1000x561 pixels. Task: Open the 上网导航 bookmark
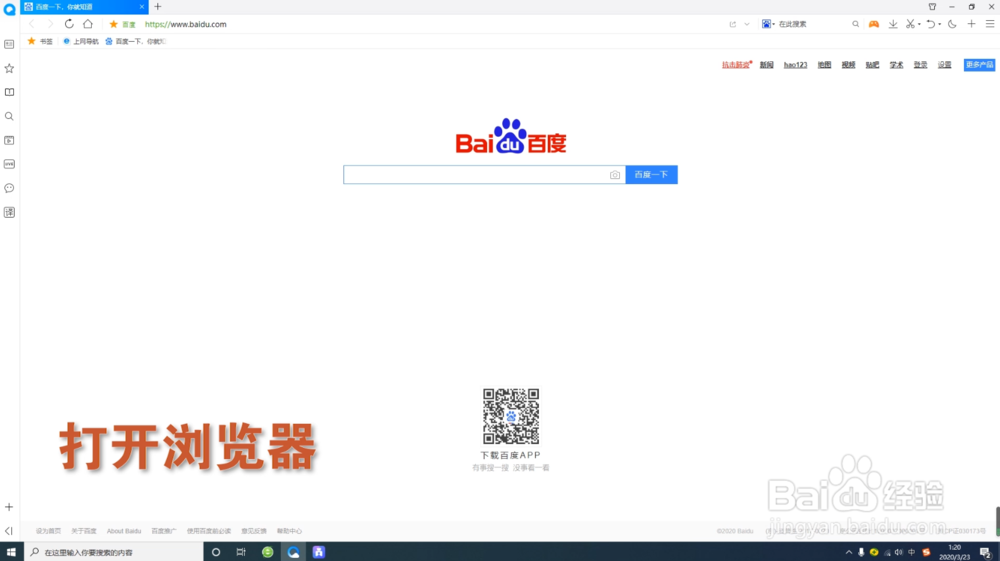[x=80, y=41]
